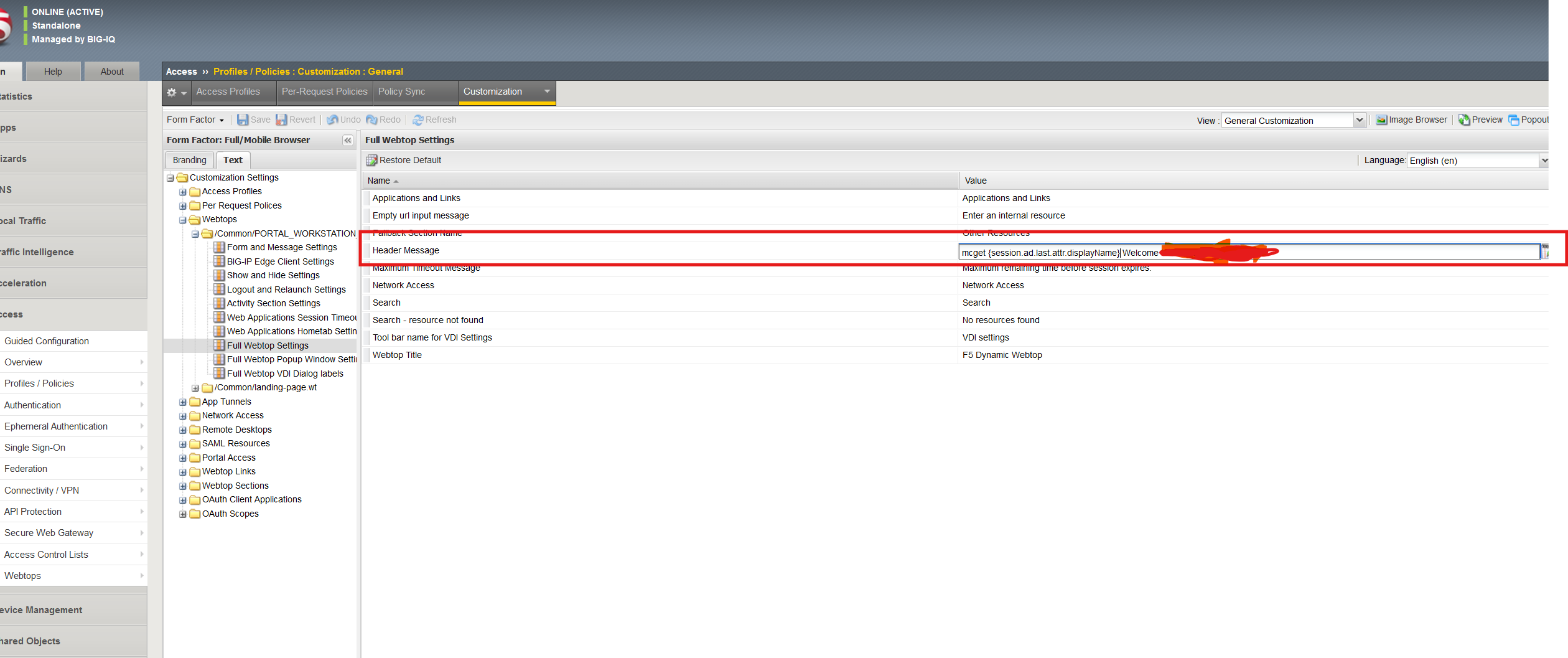Image resolution: width=1568 pixels, height=658 pixels.
Task: Open the Authentication menu item
Action: tap(73, 405)
